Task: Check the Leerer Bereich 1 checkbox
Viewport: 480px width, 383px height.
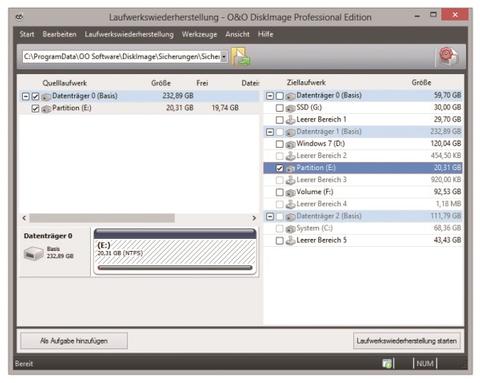Action: [x=280, y=120]
